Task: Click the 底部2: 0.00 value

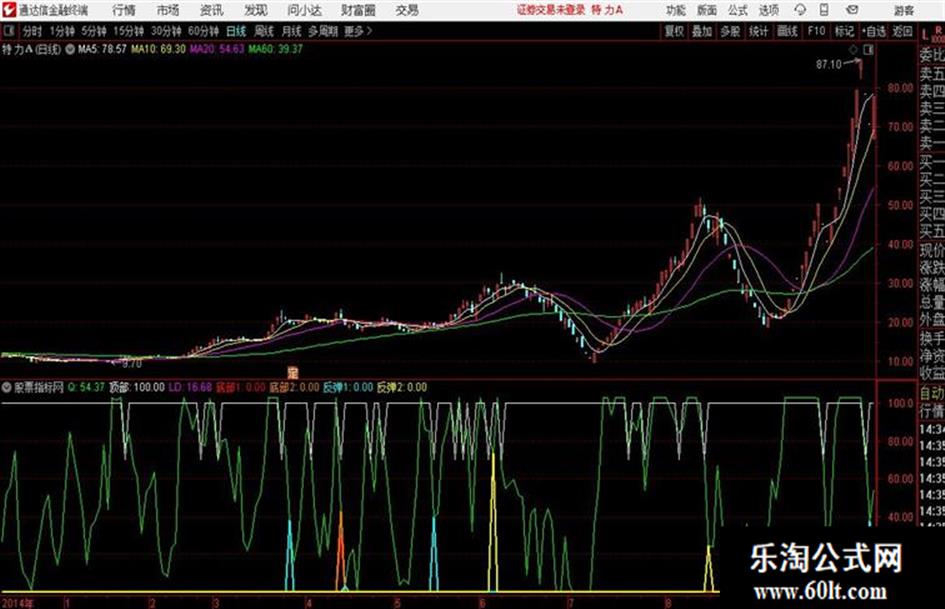Action: pos(294,387)
